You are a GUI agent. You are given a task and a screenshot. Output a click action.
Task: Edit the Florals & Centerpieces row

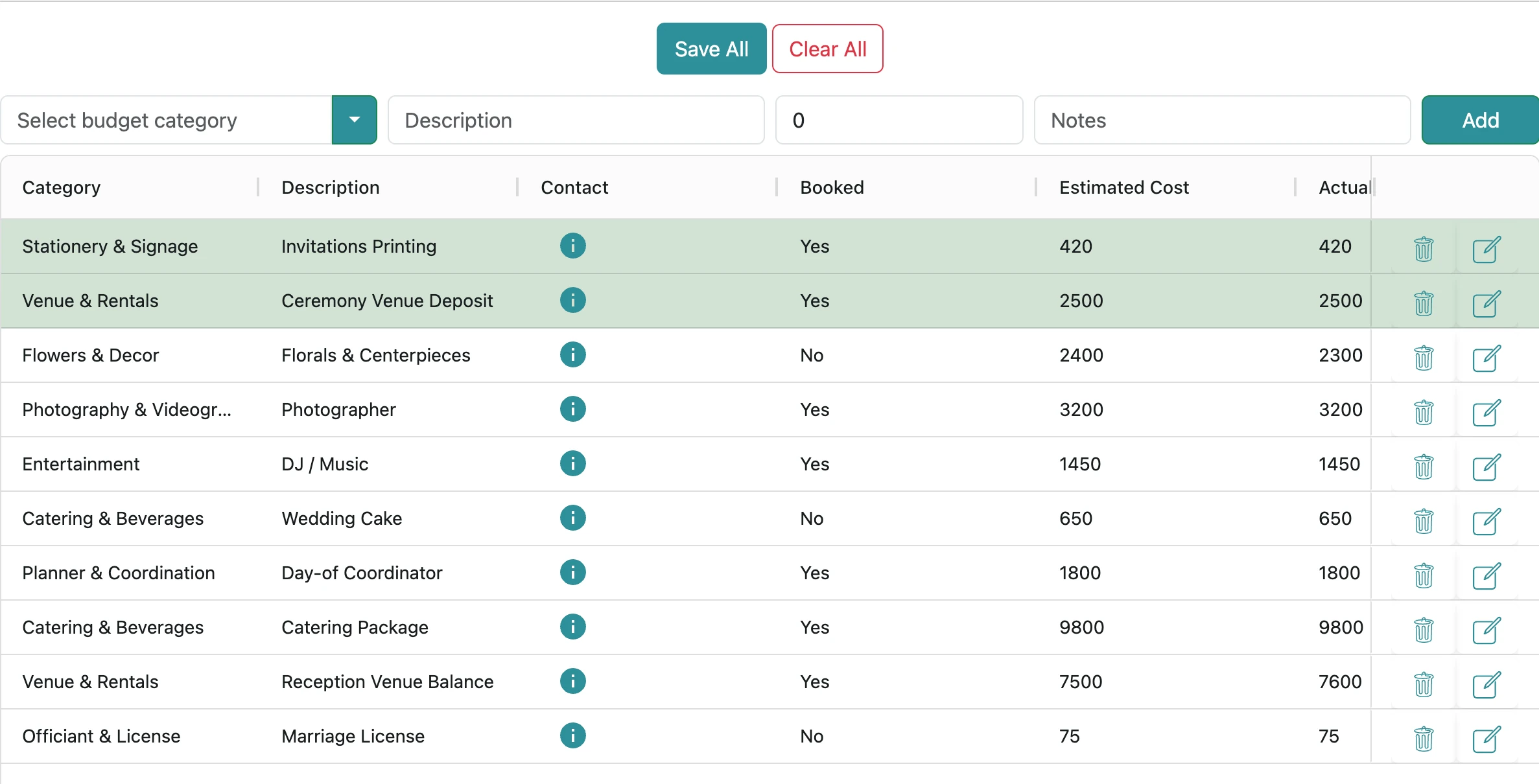click(x=1486, y=357)
